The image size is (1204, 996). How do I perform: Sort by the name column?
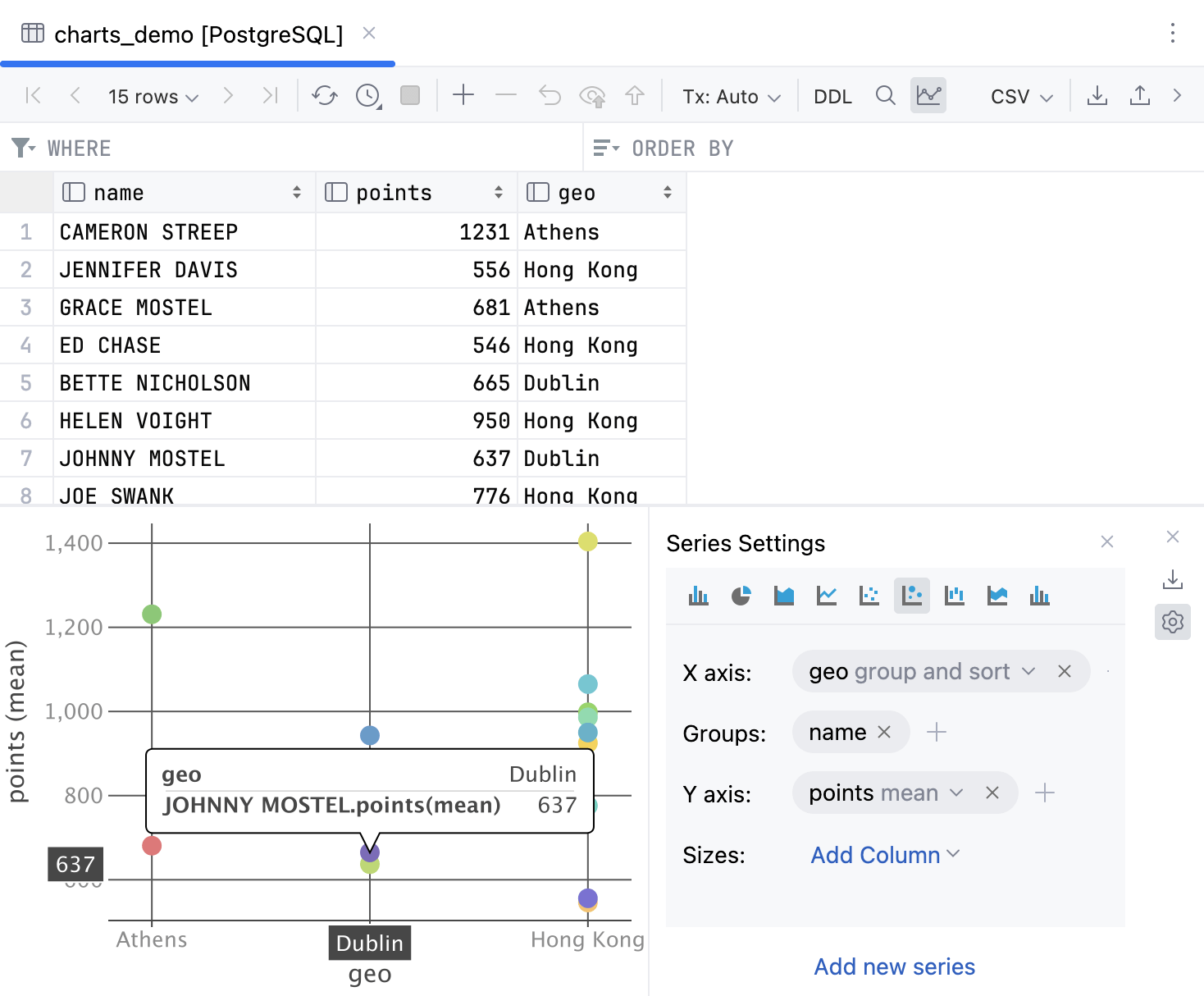tap(297, 191)
